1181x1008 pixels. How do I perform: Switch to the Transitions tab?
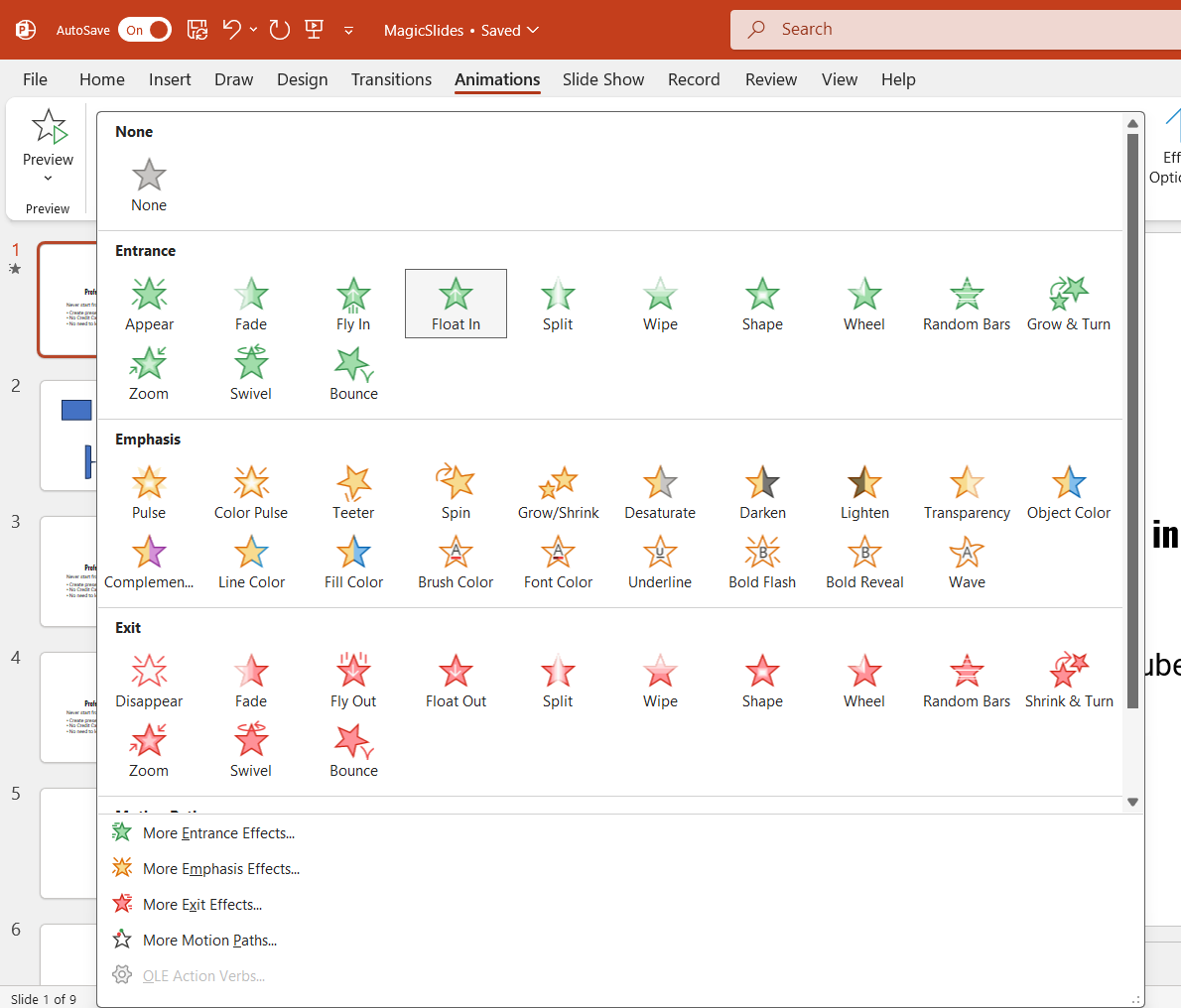click(391, 79)
